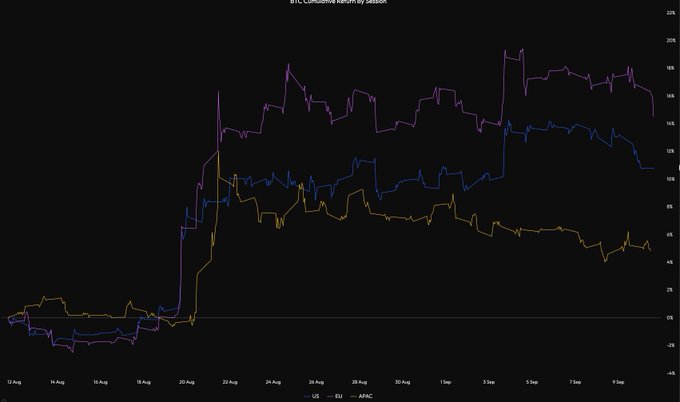The image size is (680, 402).
Task: Click the 2% y-axis label
Action: pos(671,290)
